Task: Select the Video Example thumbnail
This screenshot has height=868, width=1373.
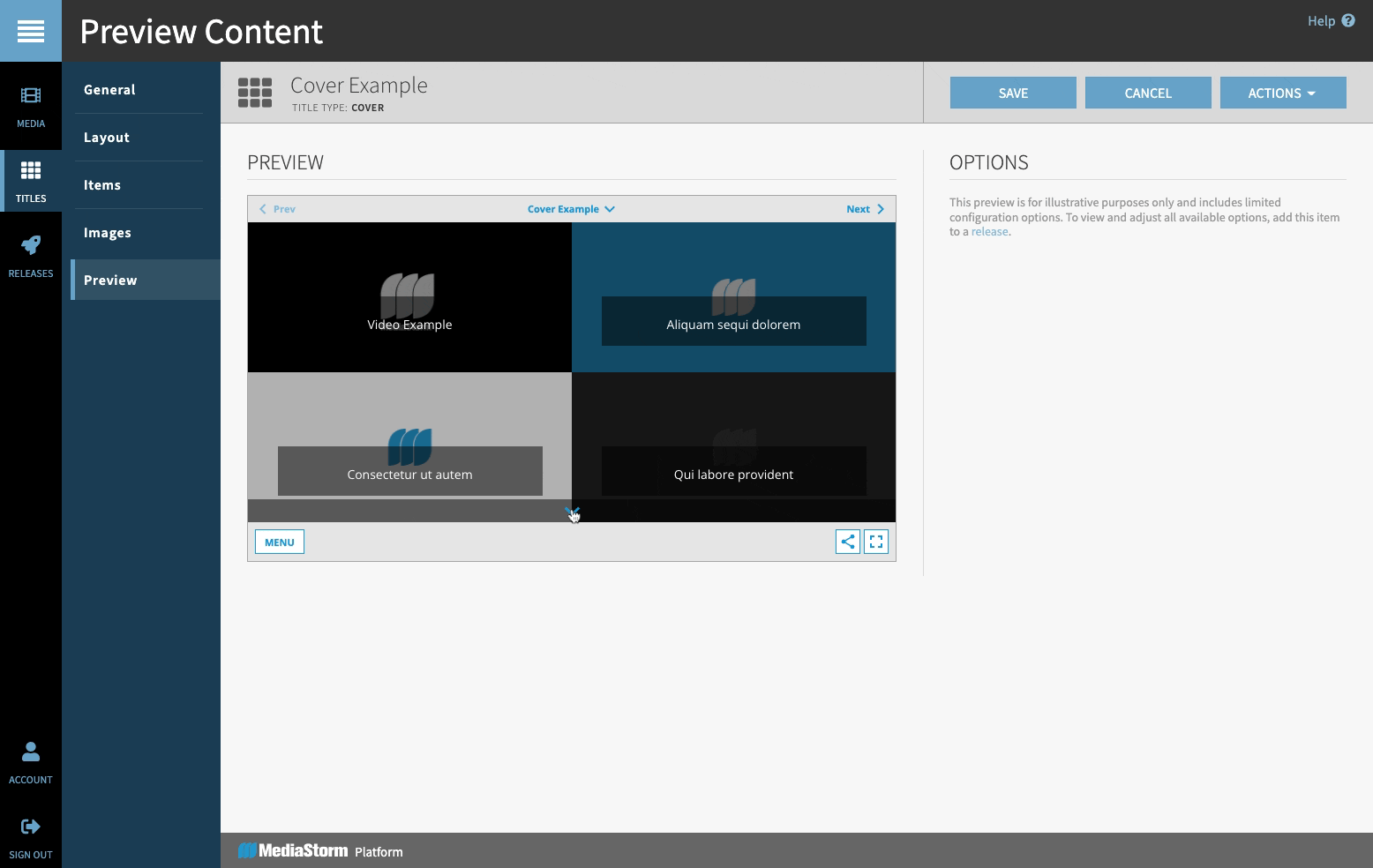Action: point(409,297)
